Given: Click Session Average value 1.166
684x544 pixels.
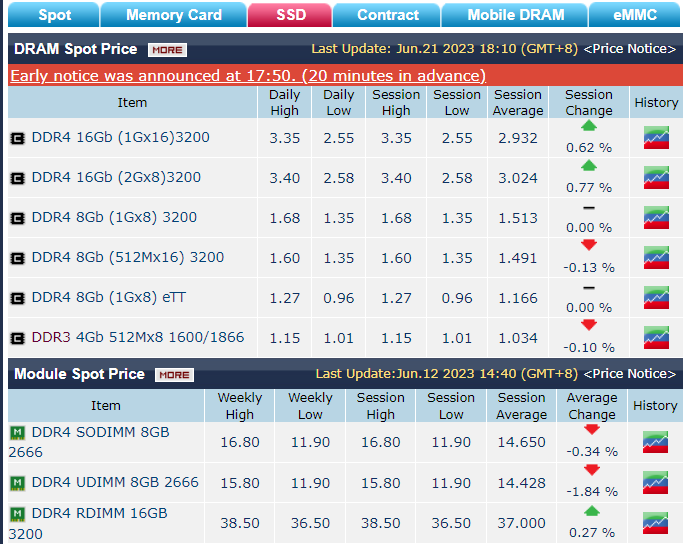Looking at the screenshot, I should click(518, 298).
